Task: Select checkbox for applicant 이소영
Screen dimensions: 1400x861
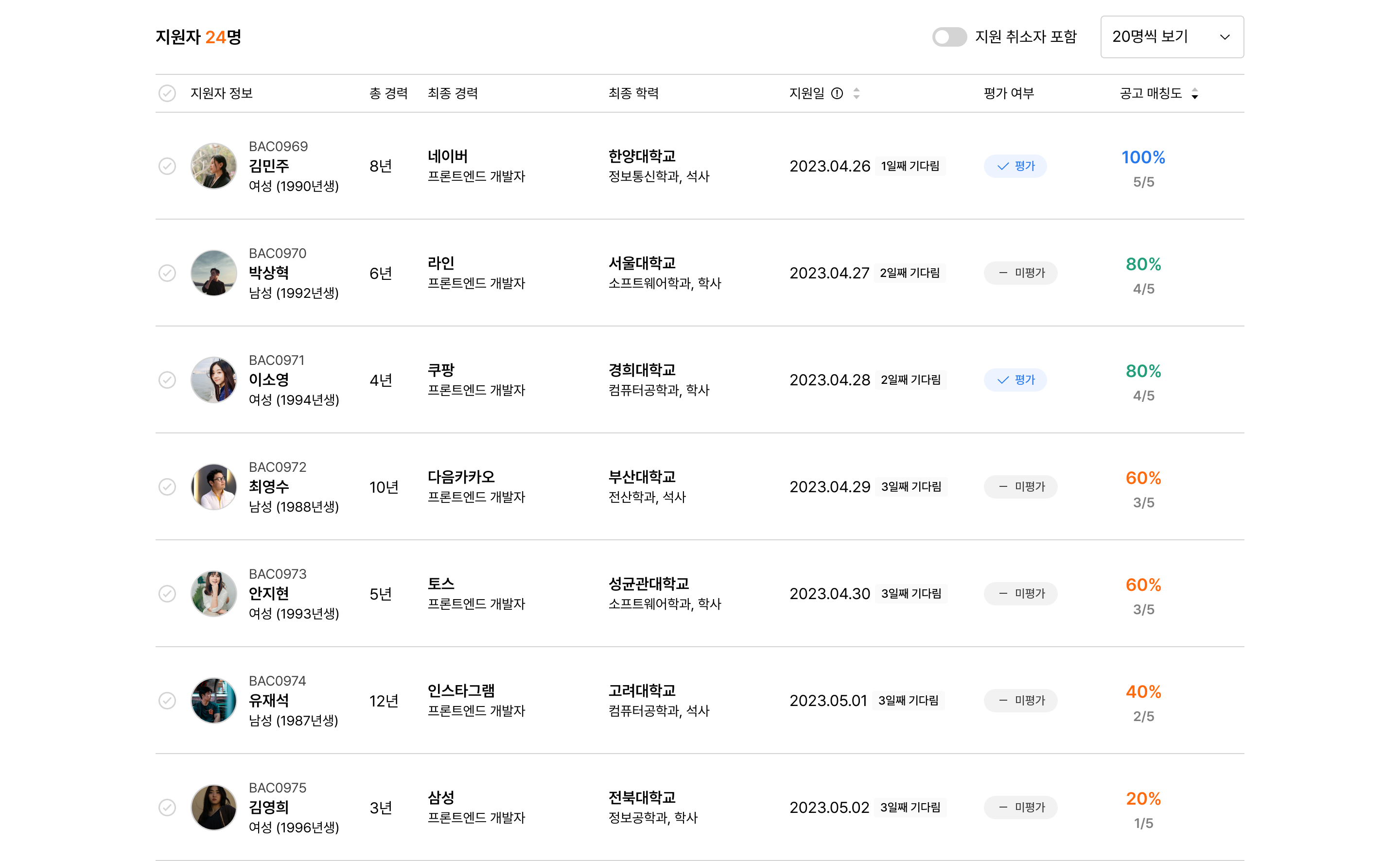Action: (167, 380)
